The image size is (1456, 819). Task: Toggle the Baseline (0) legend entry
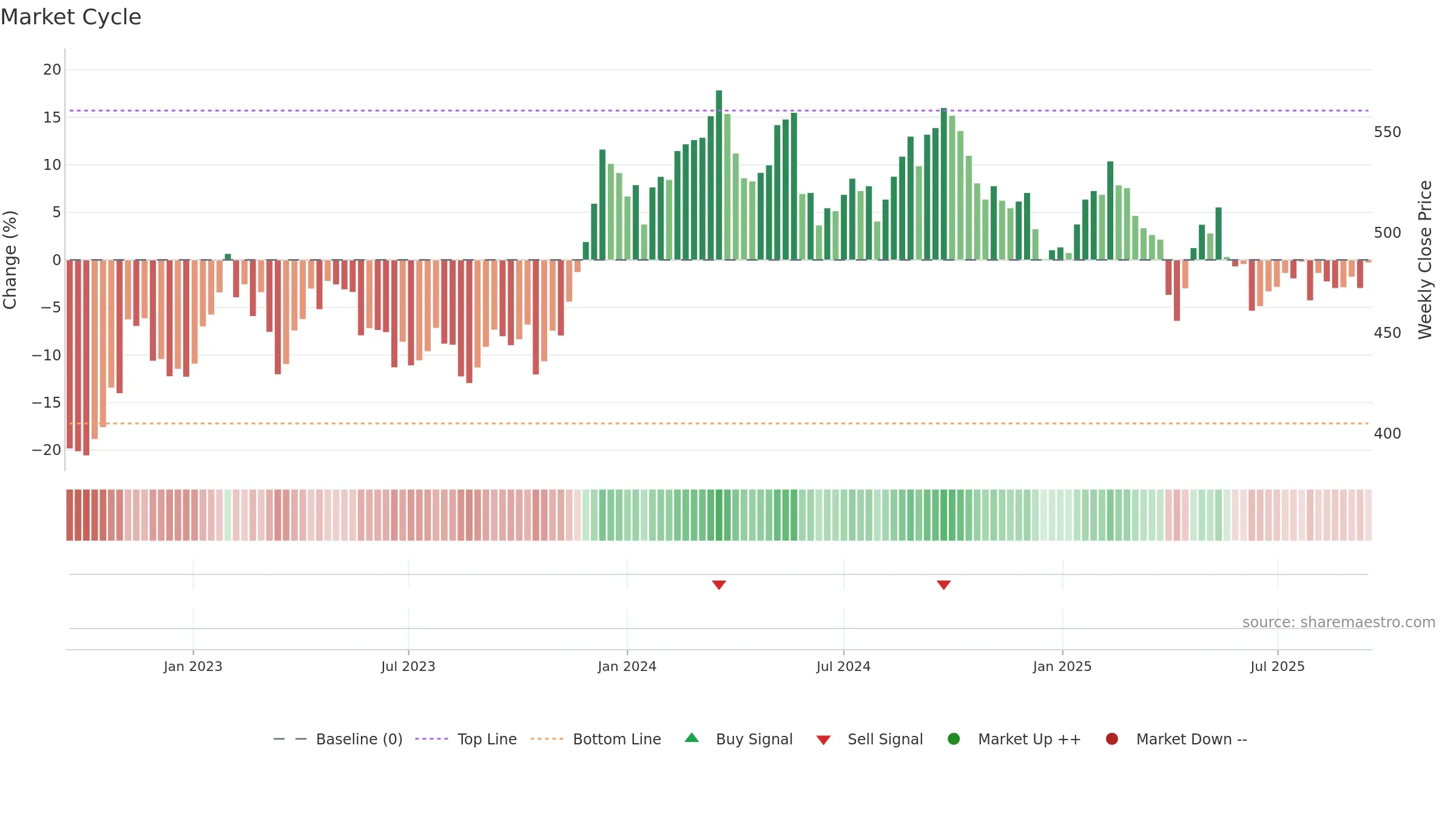(x=338, y=739)
